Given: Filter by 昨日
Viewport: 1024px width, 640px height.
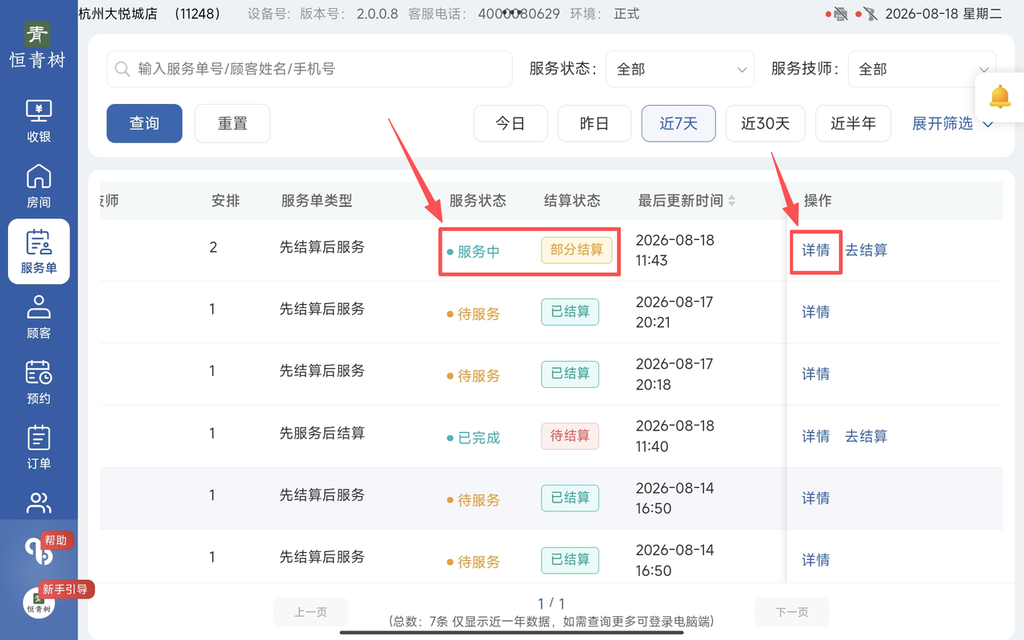Looking at the screenshot, I should (x=594, y=123).
